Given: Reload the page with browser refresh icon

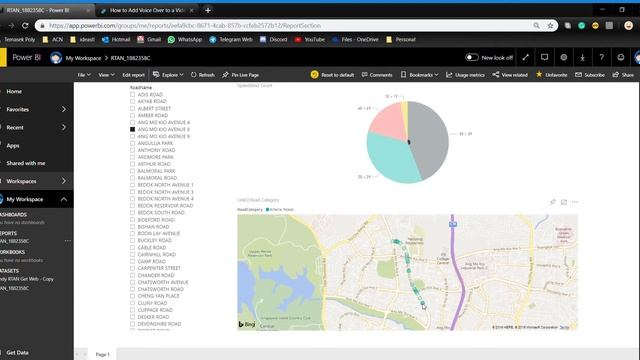Looking at the screenshot, I should point(25,26).
